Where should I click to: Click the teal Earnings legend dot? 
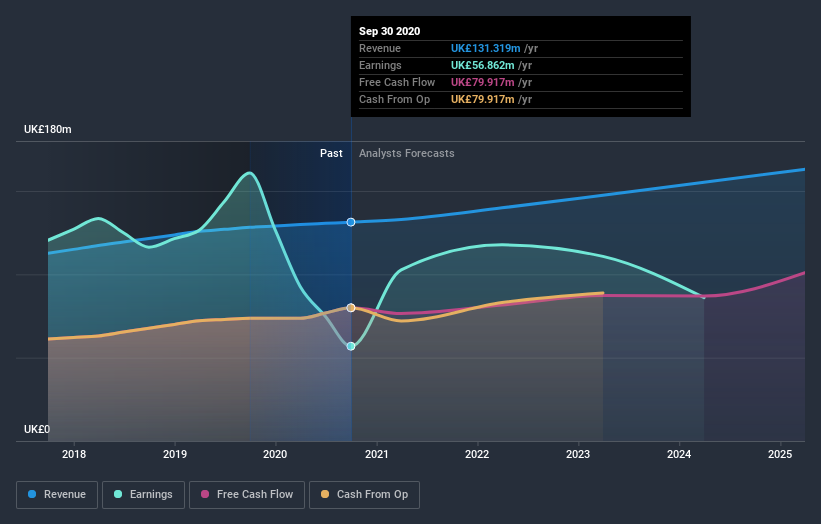click(118, 494)
